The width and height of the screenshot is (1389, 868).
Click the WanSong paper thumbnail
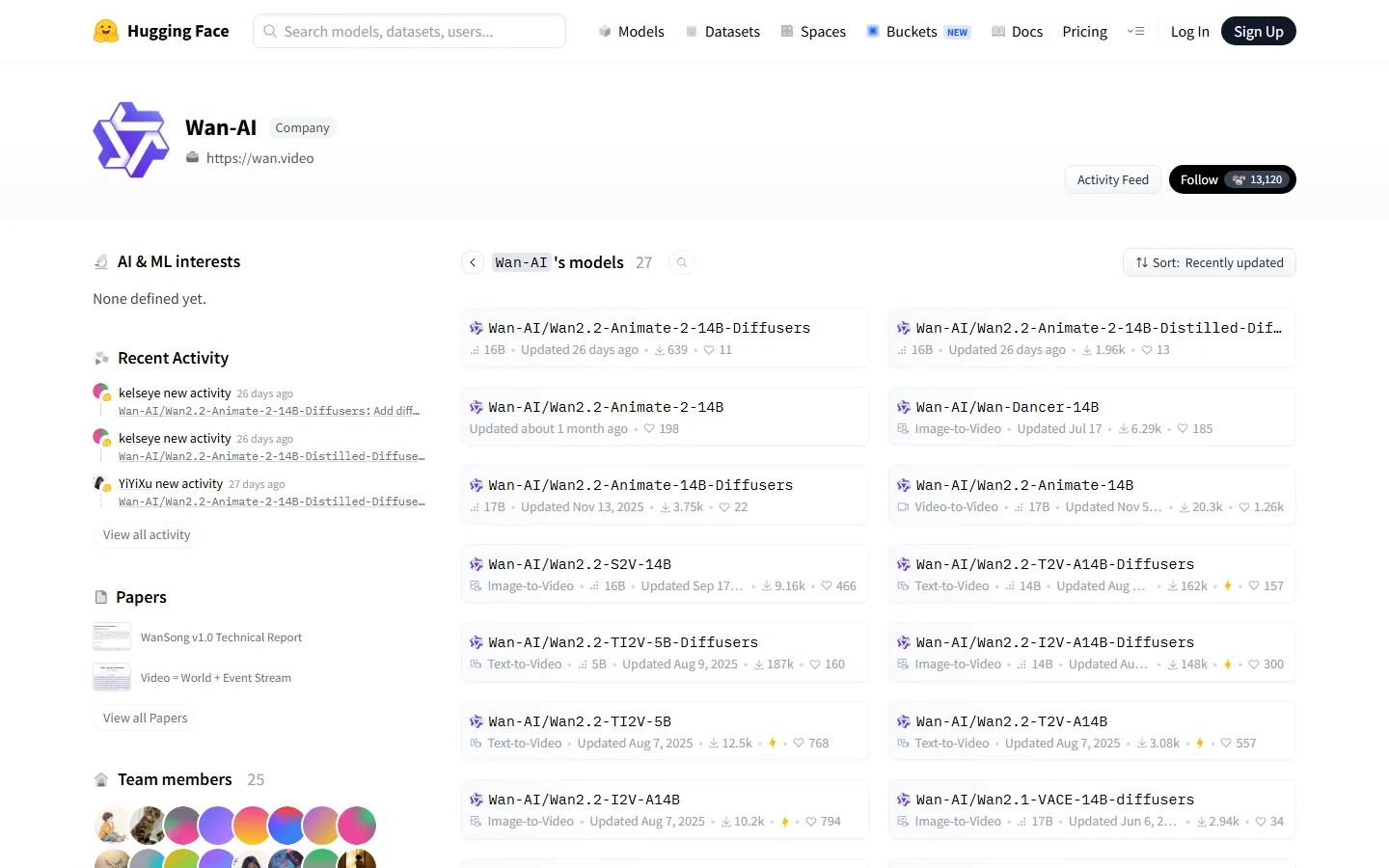tap(112, 637)
